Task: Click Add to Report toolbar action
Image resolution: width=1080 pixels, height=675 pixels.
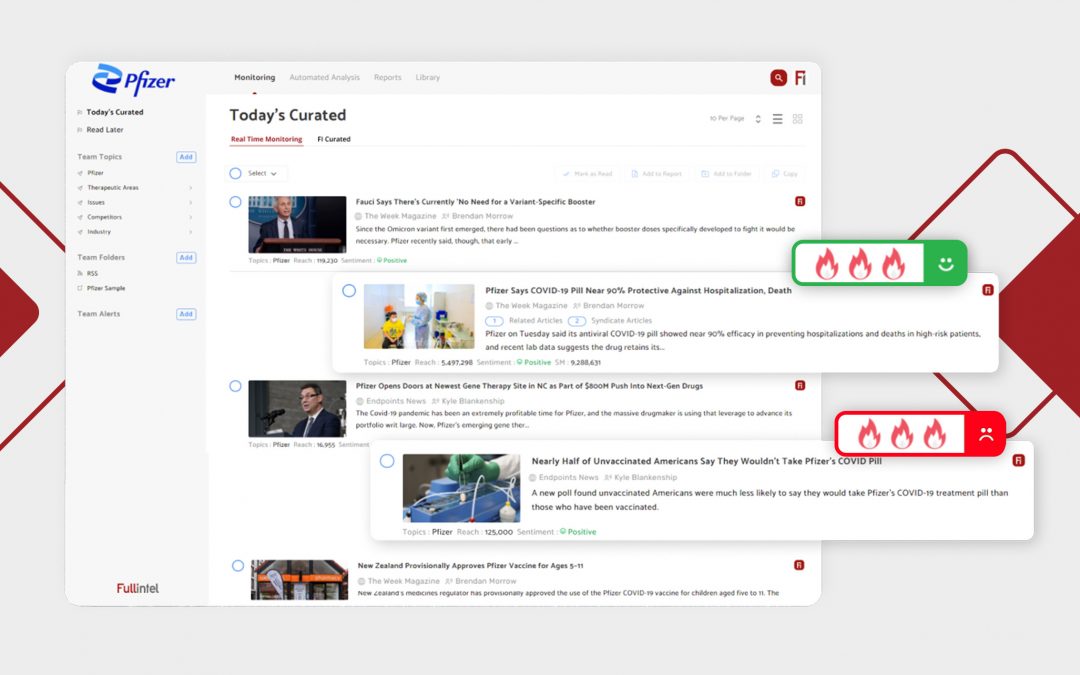Action: [x=656, y=174]
